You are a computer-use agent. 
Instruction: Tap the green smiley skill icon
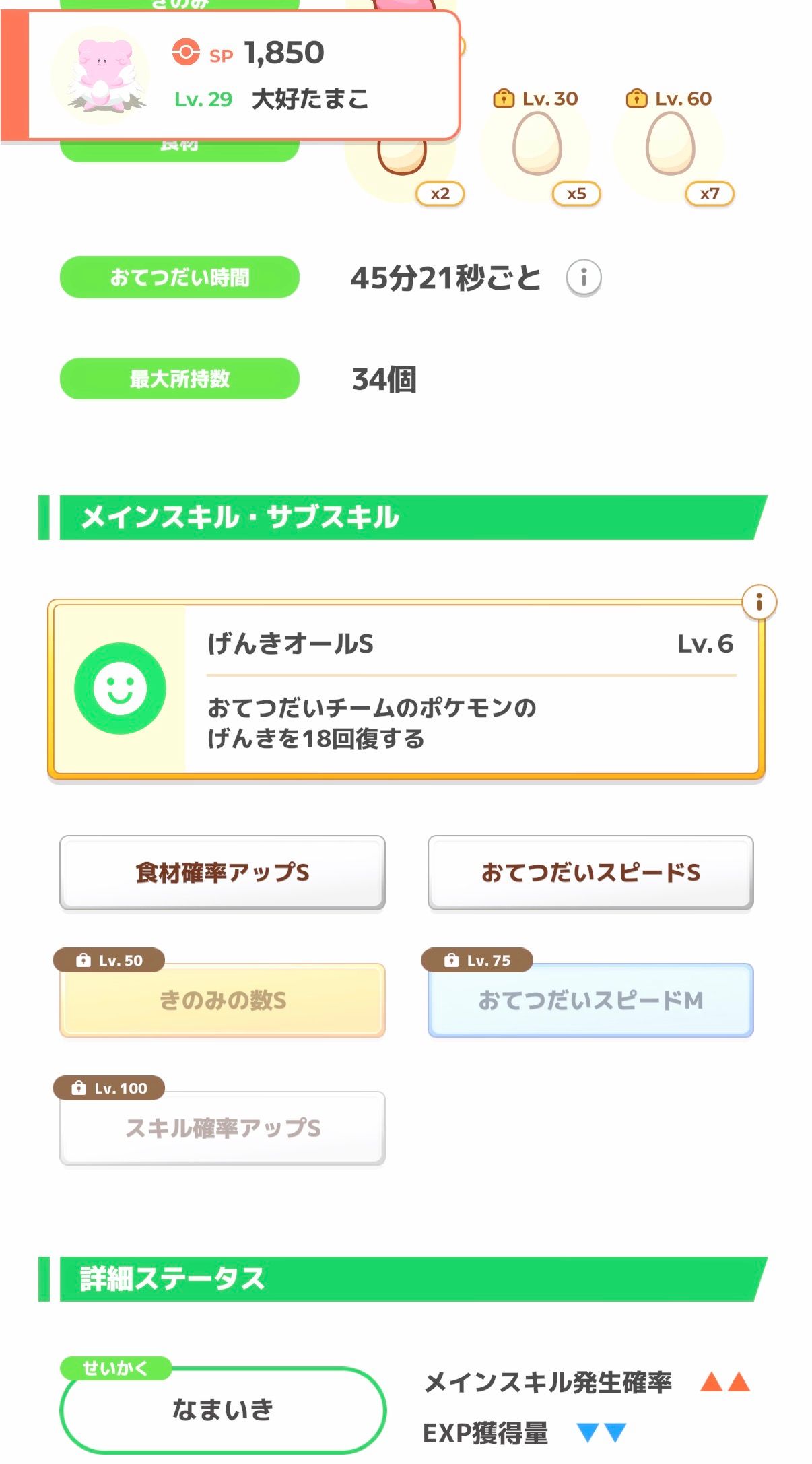120,688
